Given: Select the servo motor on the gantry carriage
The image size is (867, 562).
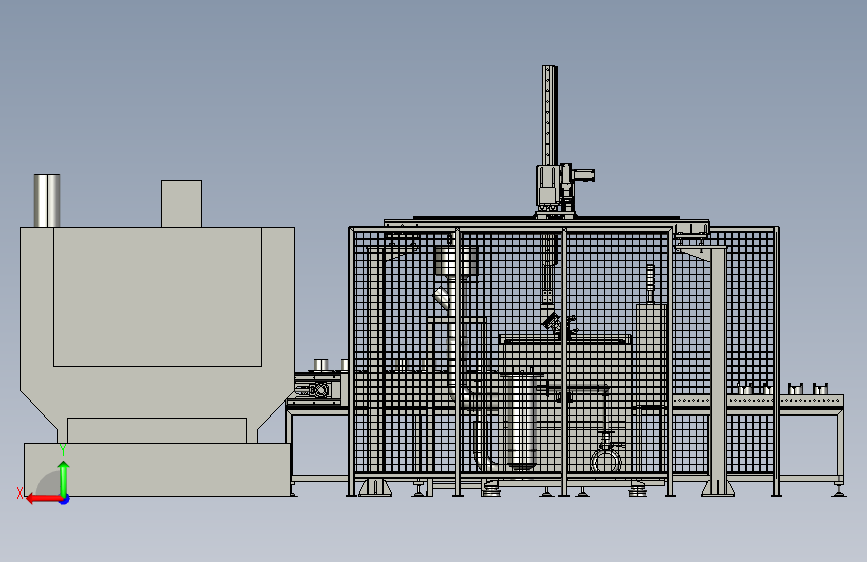Looking at the screenshot, I should 583,175.
